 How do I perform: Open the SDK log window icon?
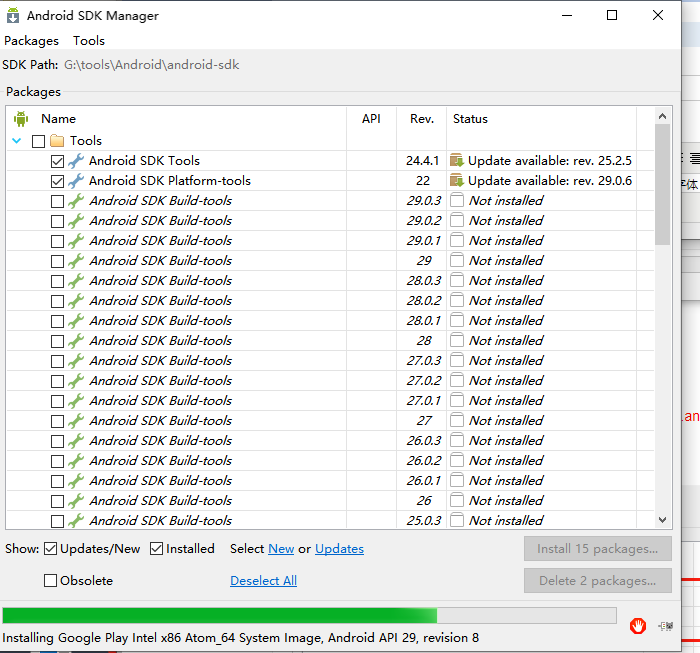coord(666,626)
